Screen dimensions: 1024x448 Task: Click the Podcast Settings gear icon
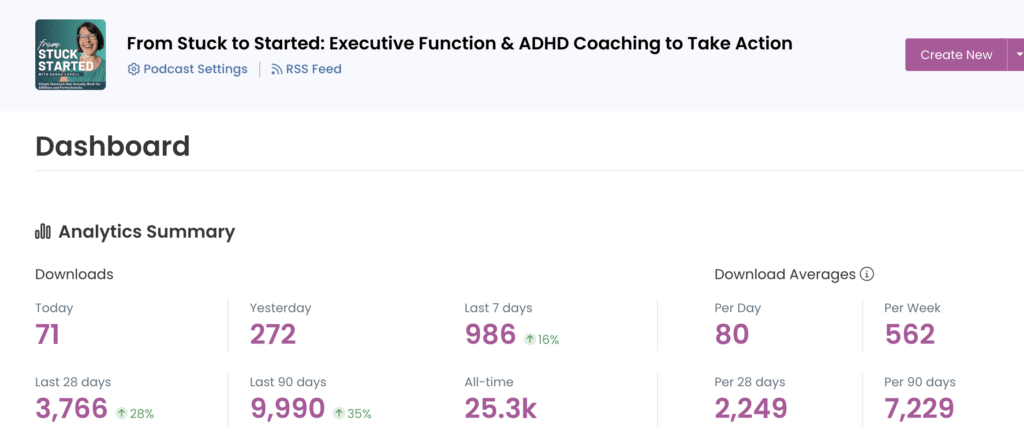pyautogui.click(x=134, y=69)
